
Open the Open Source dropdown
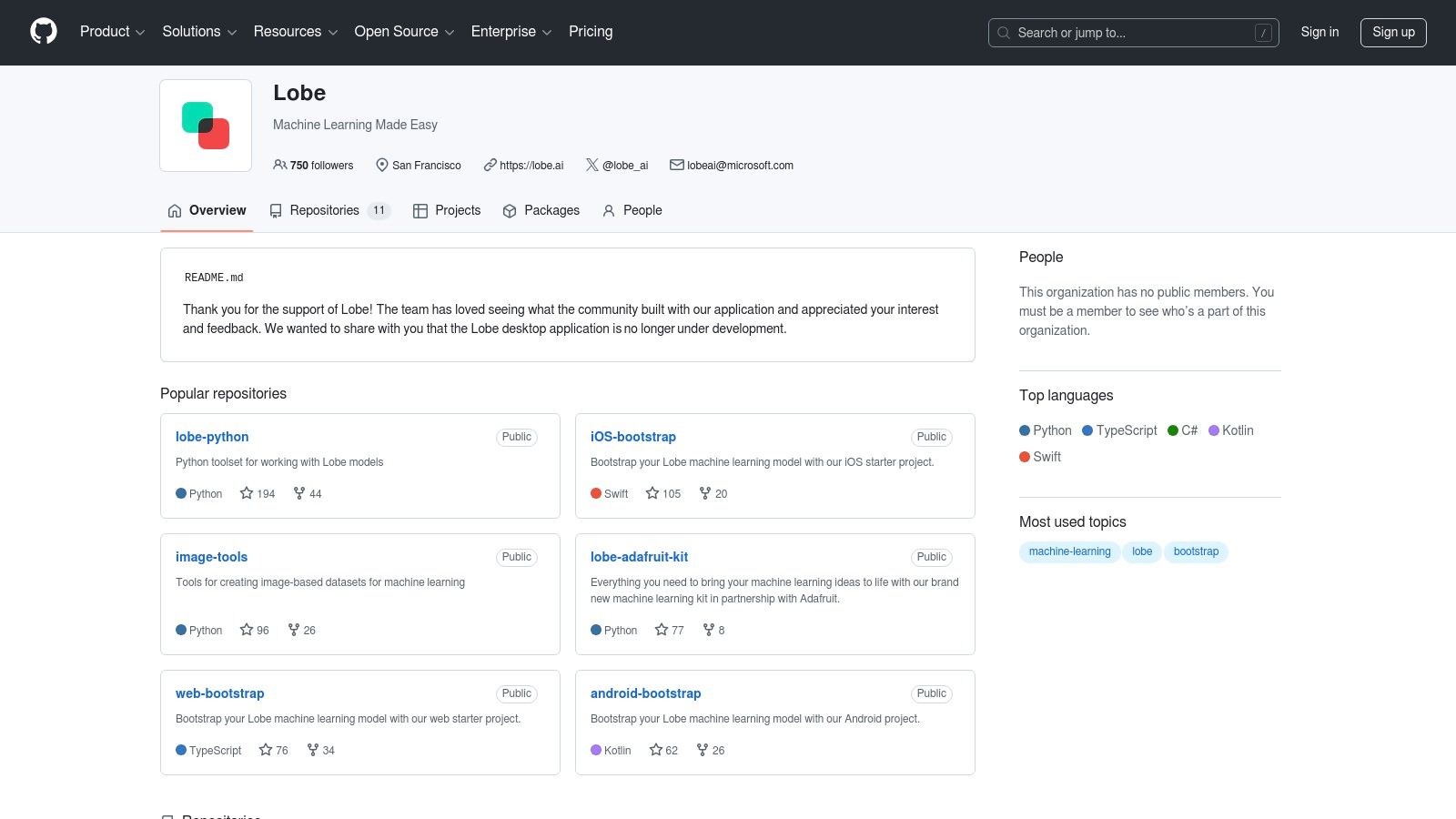coord(404,32)
